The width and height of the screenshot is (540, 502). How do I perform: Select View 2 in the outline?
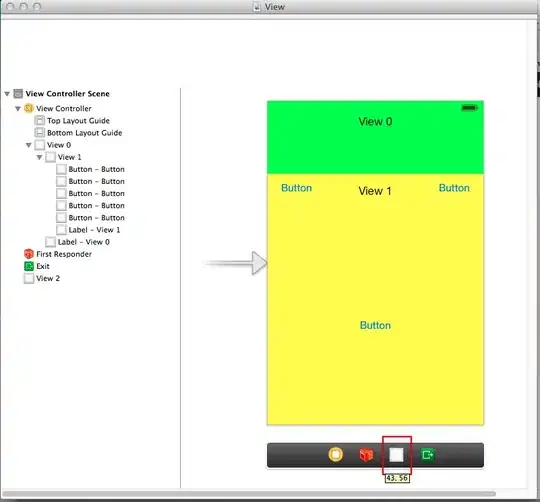pos(42,278)
